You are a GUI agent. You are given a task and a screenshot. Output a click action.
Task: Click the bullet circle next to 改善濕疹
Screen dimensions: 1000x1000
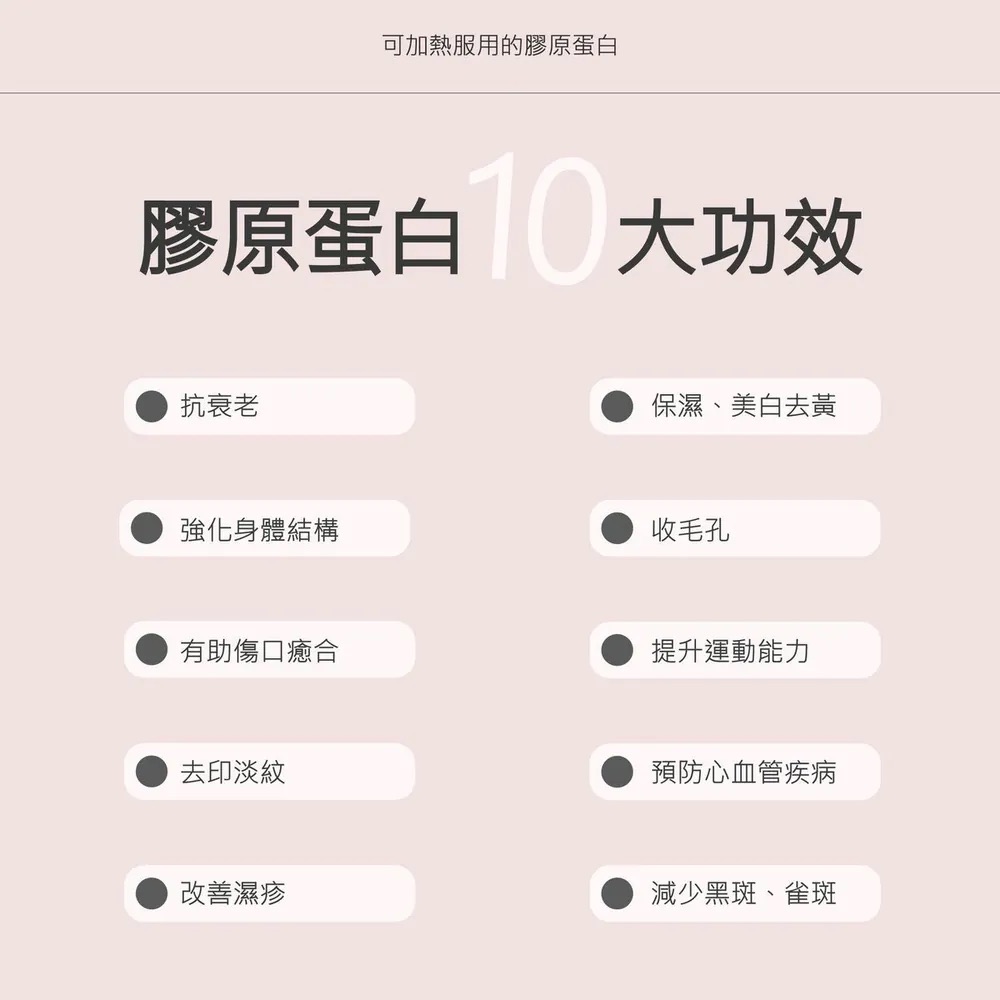point(151,893)
